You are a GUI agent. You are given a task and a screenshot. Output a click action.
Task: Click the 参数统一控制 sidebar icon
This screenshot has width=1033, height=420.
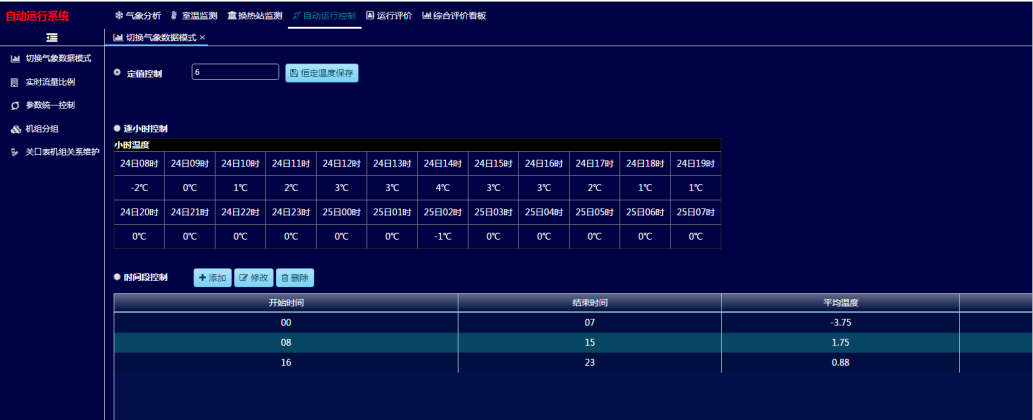(x=15, y=105)
